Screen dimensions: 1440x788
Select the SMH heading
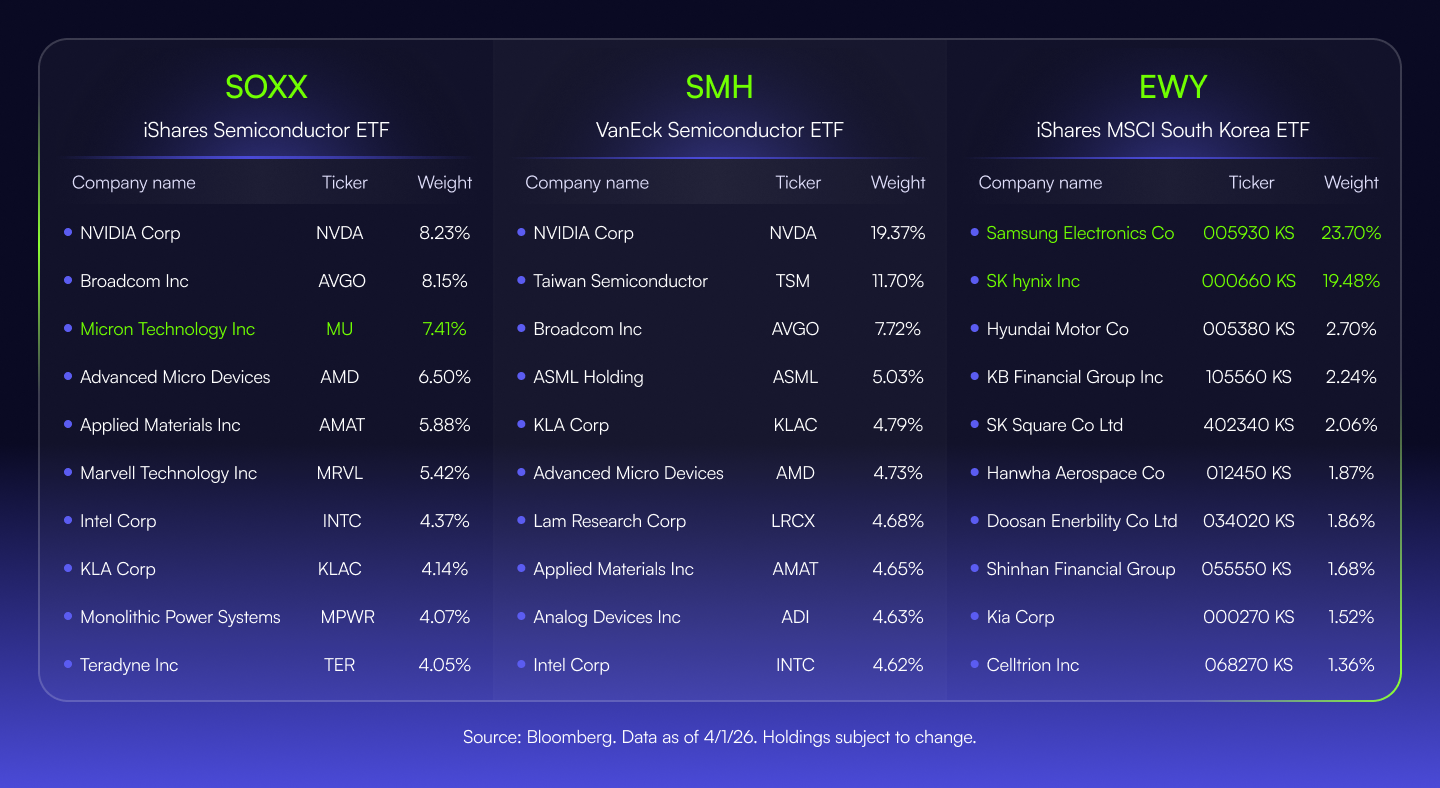coord(719,88)
